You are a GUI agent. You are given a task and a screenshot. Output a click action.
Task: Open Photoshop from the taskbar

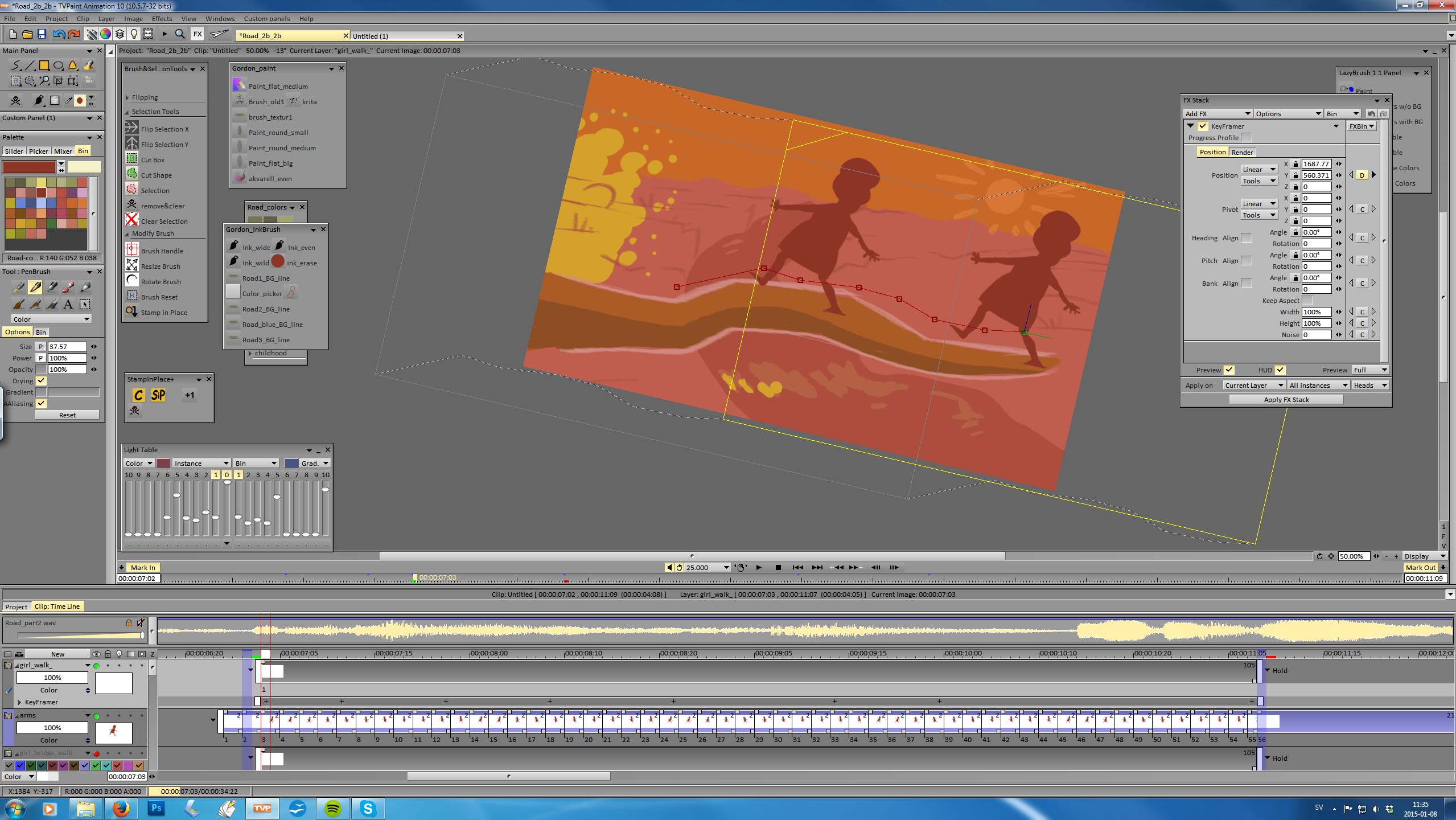[x=156, y=808]
